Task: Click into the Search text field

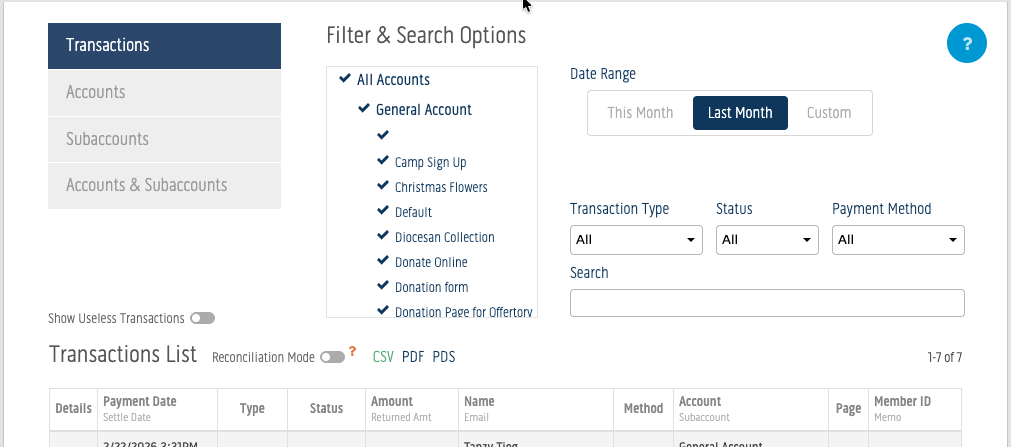Action: coord(767,303)
